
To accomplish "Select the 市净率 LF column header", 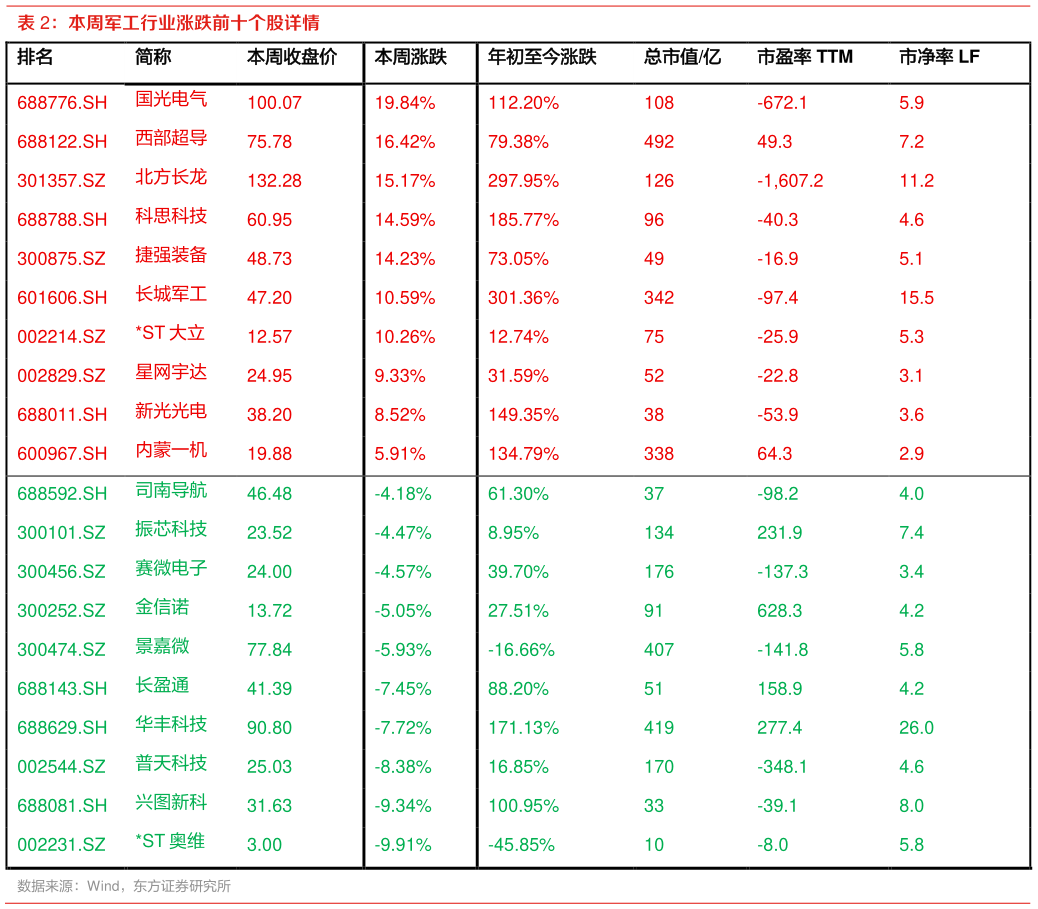I will pyautogui.click(x=939, y=58).
